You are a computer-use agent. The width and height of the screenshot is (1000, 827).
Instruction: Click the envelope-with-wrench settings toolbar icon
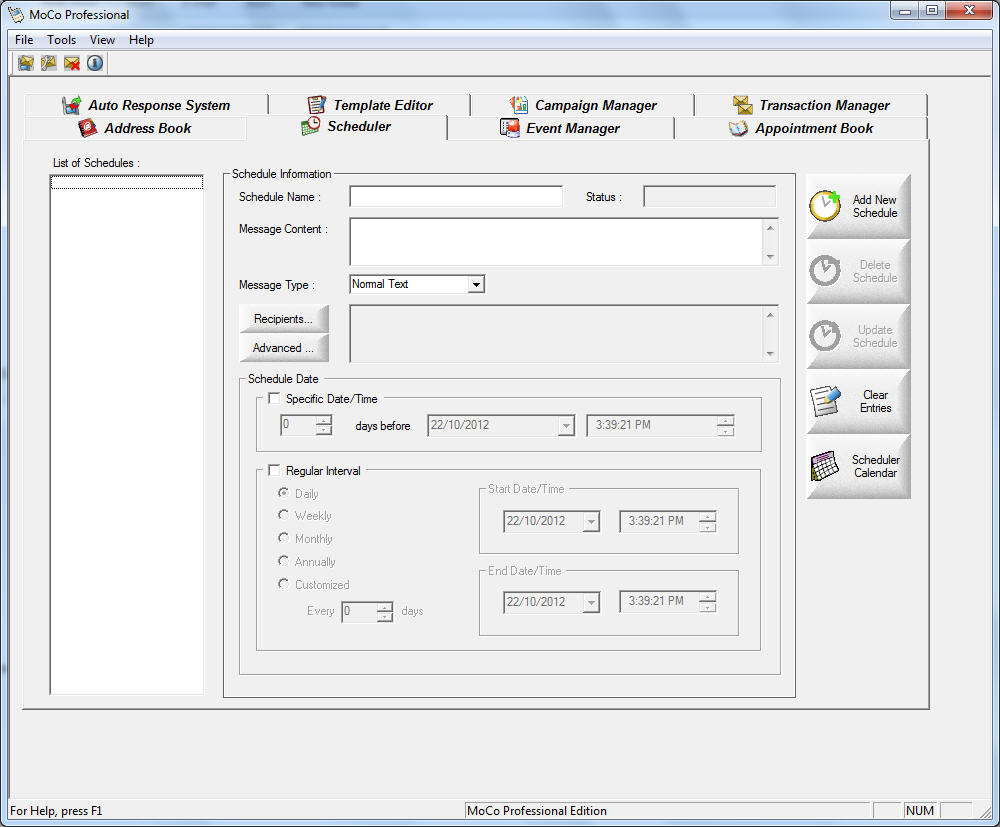(x=48, y=63)
